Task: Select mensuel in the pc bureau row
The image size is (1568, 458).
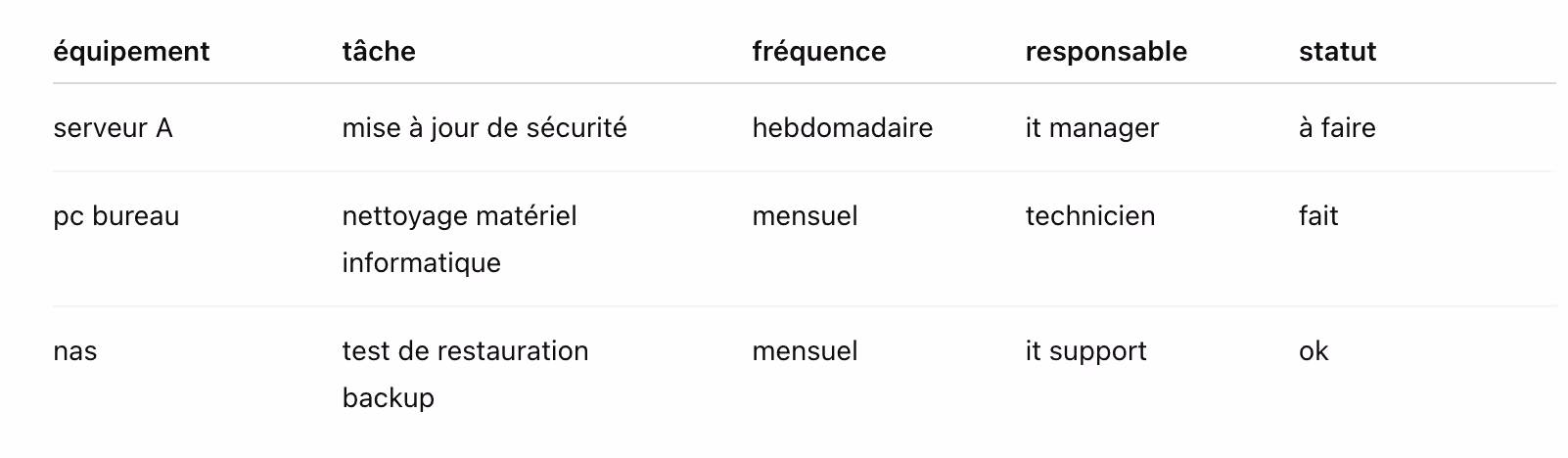Action: click(805, 216)
